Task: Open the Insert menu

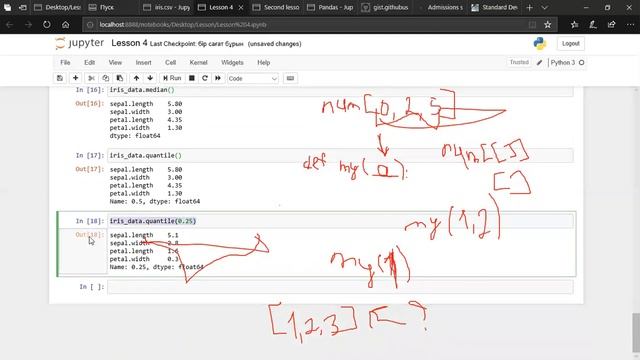Action: (x=143, y=62)
